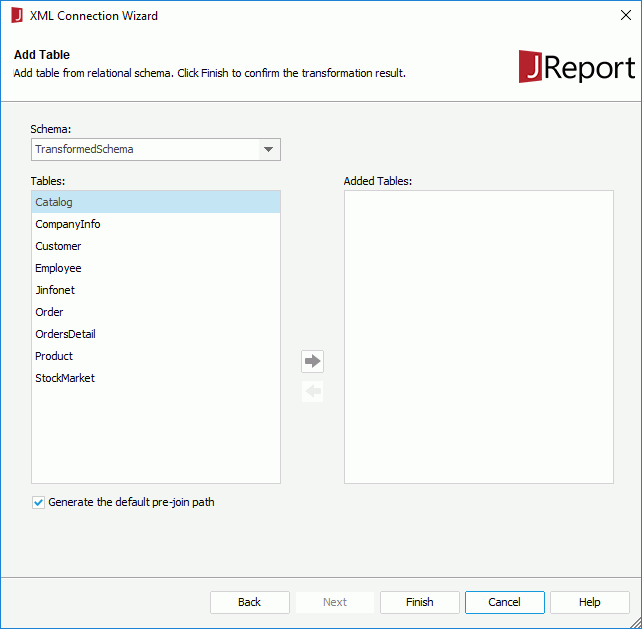642x629 pixels.
Task: Open Help for the wizard
Action: pos(590,602)
